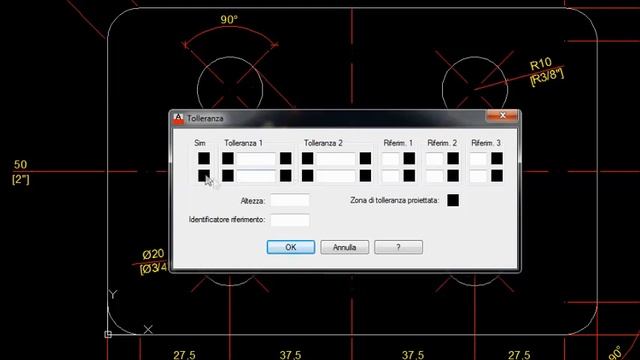Viewport: 640px width, 360px height.
Task: Open second-row Riferim. 3 material condition box
Action: point(497,176)
